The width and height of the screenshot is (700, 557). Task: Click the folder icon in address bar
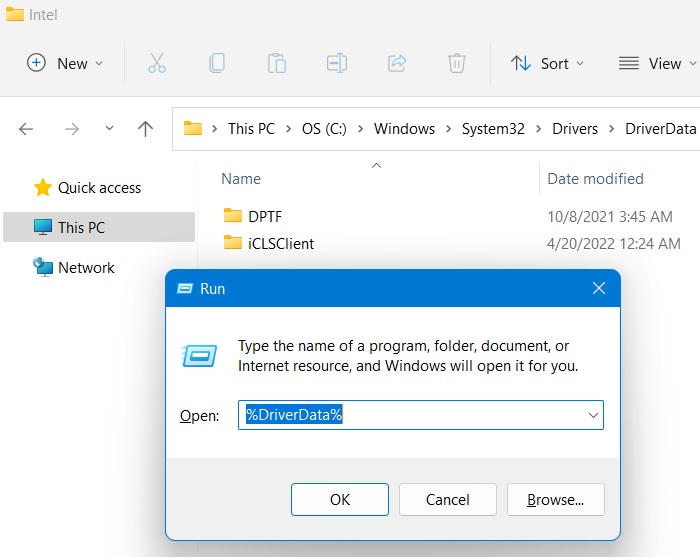point(193,129)
